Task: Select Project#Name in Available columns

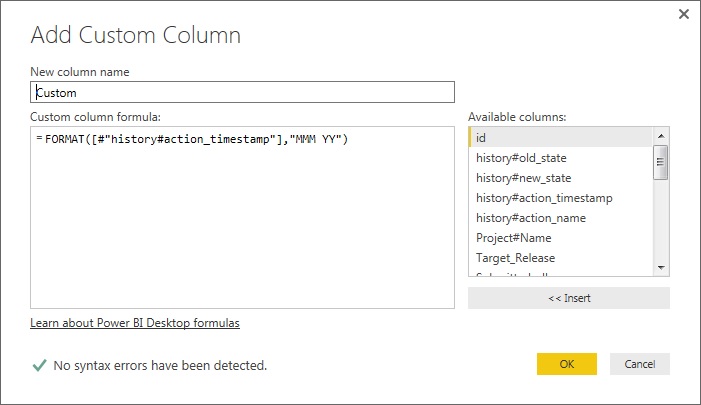Action: point(561,238)
